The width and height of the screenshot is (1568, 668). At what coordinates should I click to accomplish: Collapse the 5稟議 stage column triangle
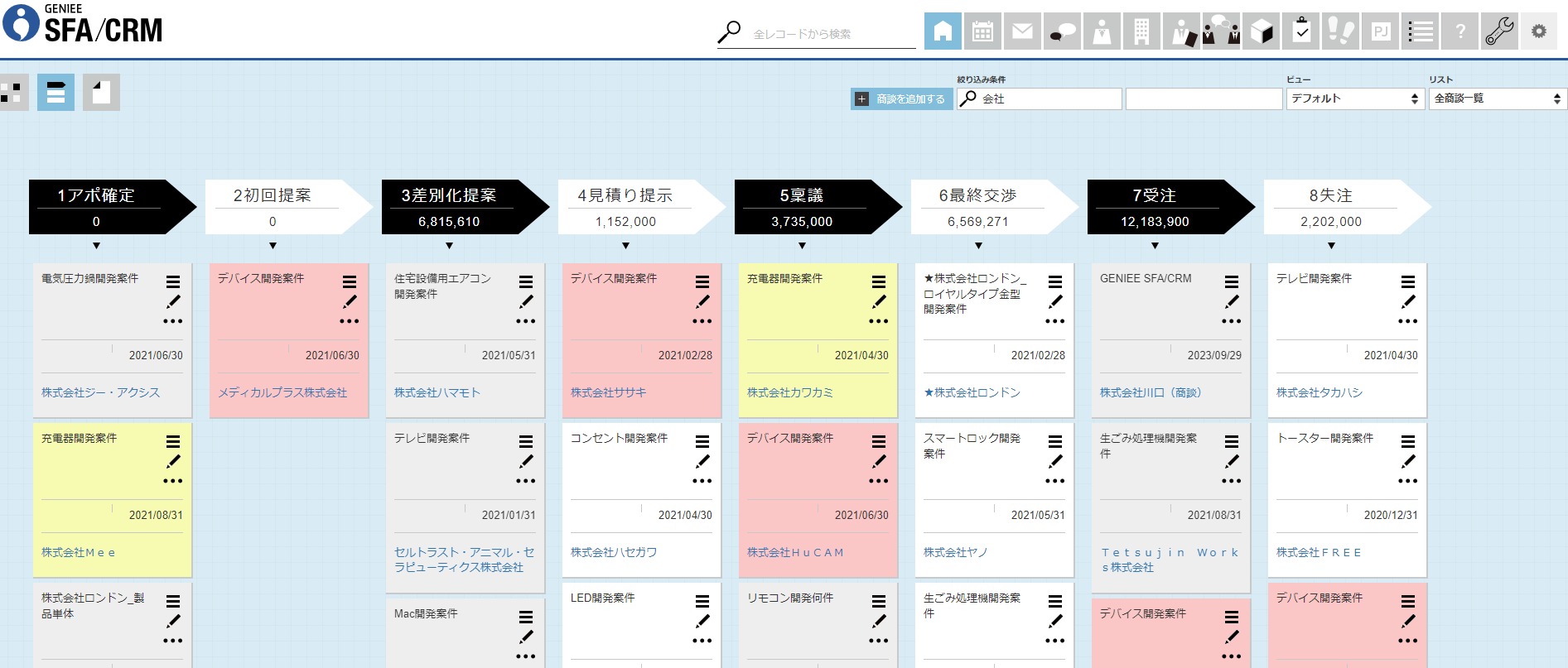803,246
